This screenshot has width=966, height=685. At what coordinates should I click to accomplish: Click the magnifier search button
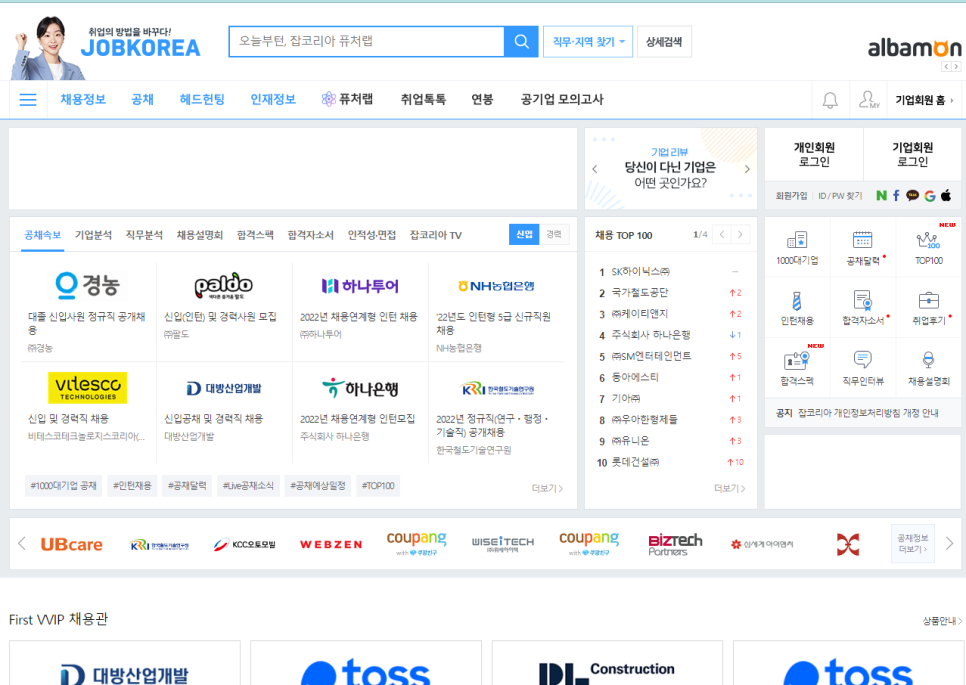[521, 41]
